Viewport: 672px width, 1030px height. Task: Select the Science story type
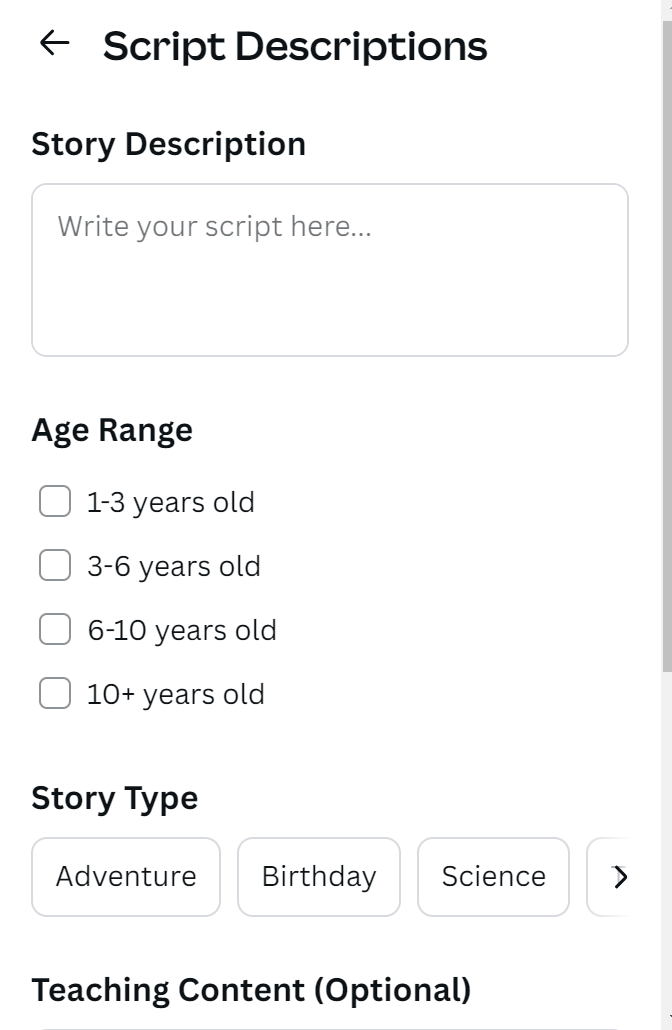tap(493, 877)
